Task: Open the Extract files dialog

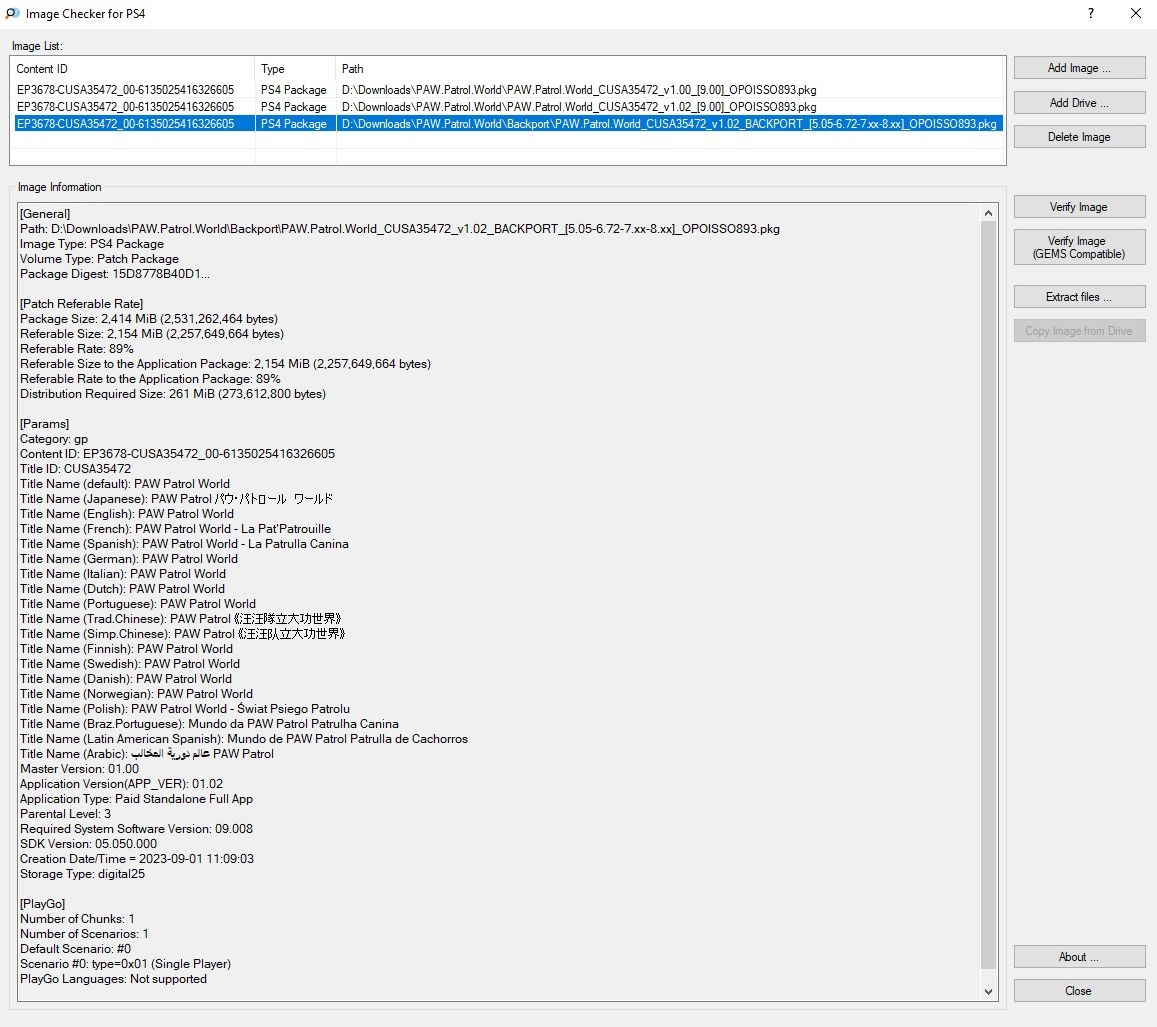Action: click(x=1079, y=297)
